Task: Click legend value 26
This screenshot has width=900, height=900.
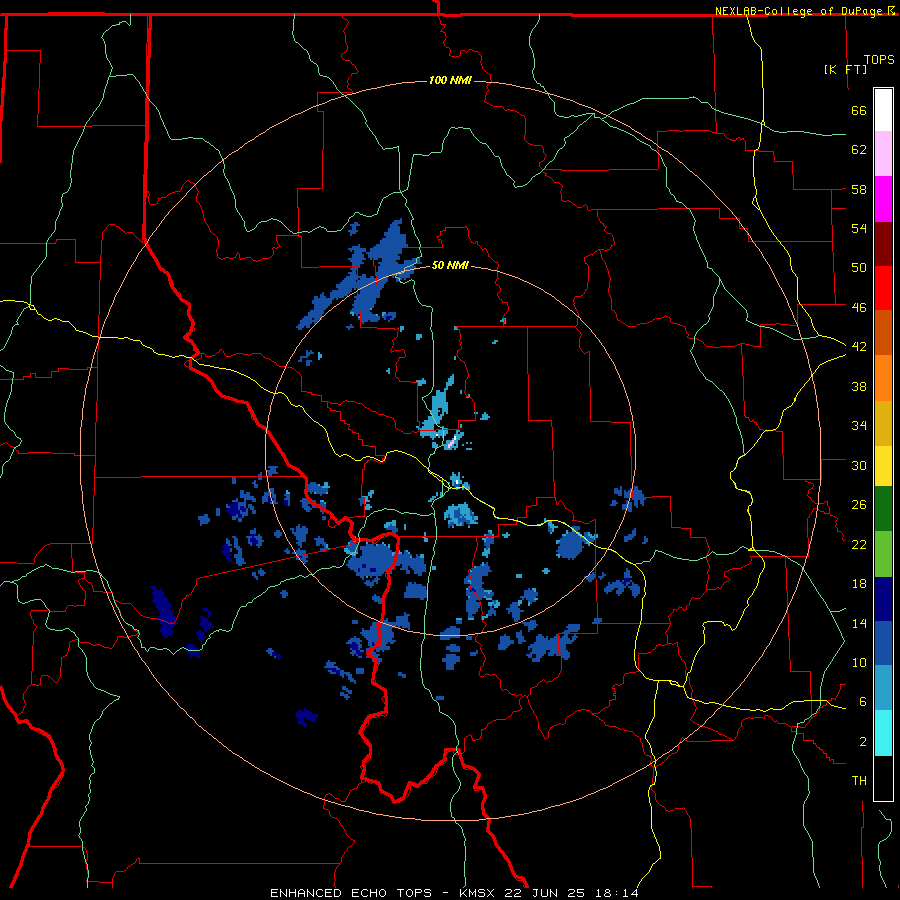Action: [859, 505]
